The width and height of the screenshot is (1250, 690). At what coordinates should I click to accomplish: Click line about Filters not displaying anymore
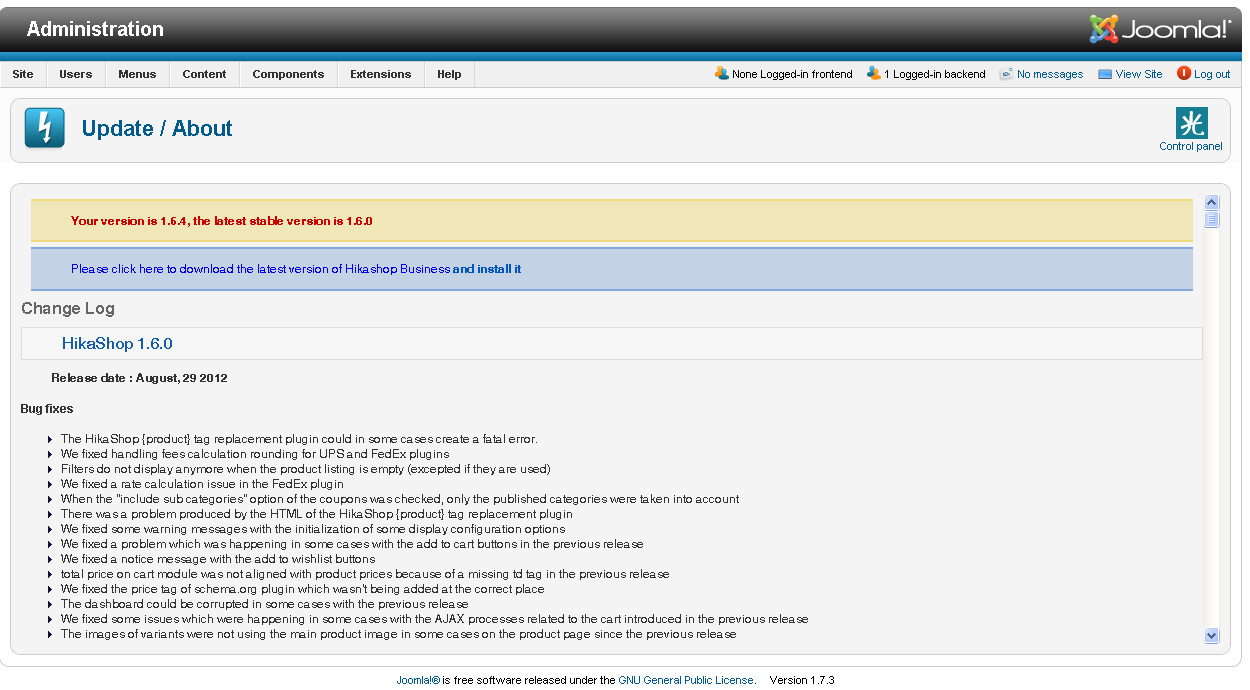click(x=306, y=469)
